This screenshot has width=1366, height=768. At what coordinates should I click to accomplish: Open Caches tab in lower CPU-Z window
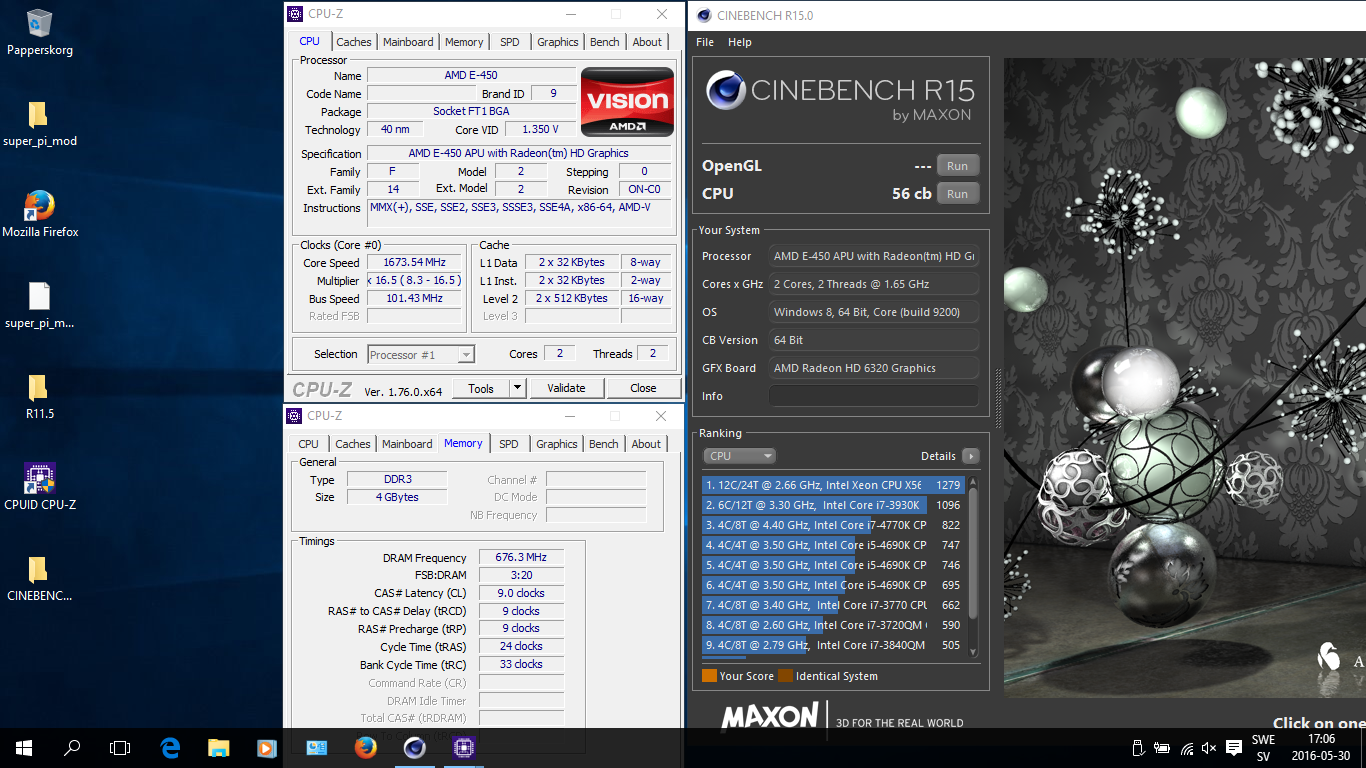[352, 444]
